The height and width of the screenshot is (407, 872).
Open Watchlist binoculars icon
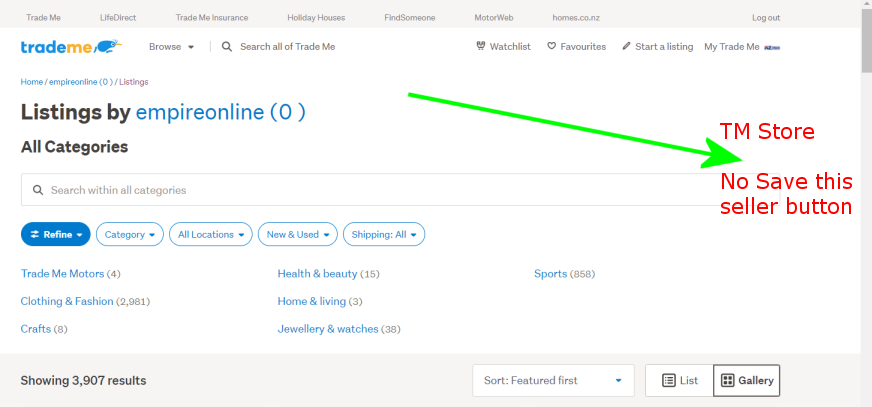481,47
